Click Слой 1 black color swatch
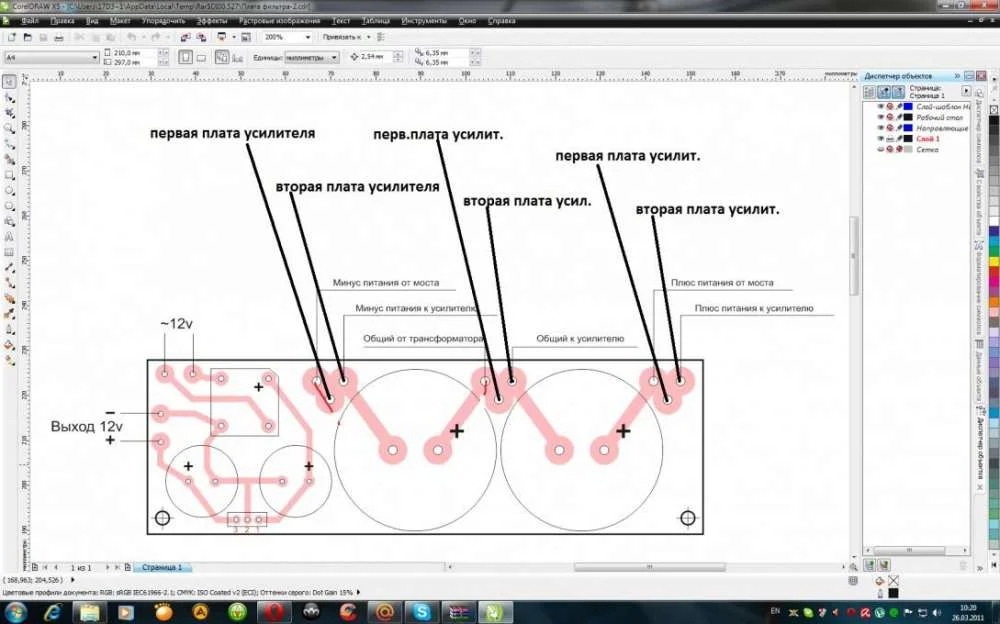Viewport: 1000px width, 624px height. pyautogui.click(x=908, y=138)
